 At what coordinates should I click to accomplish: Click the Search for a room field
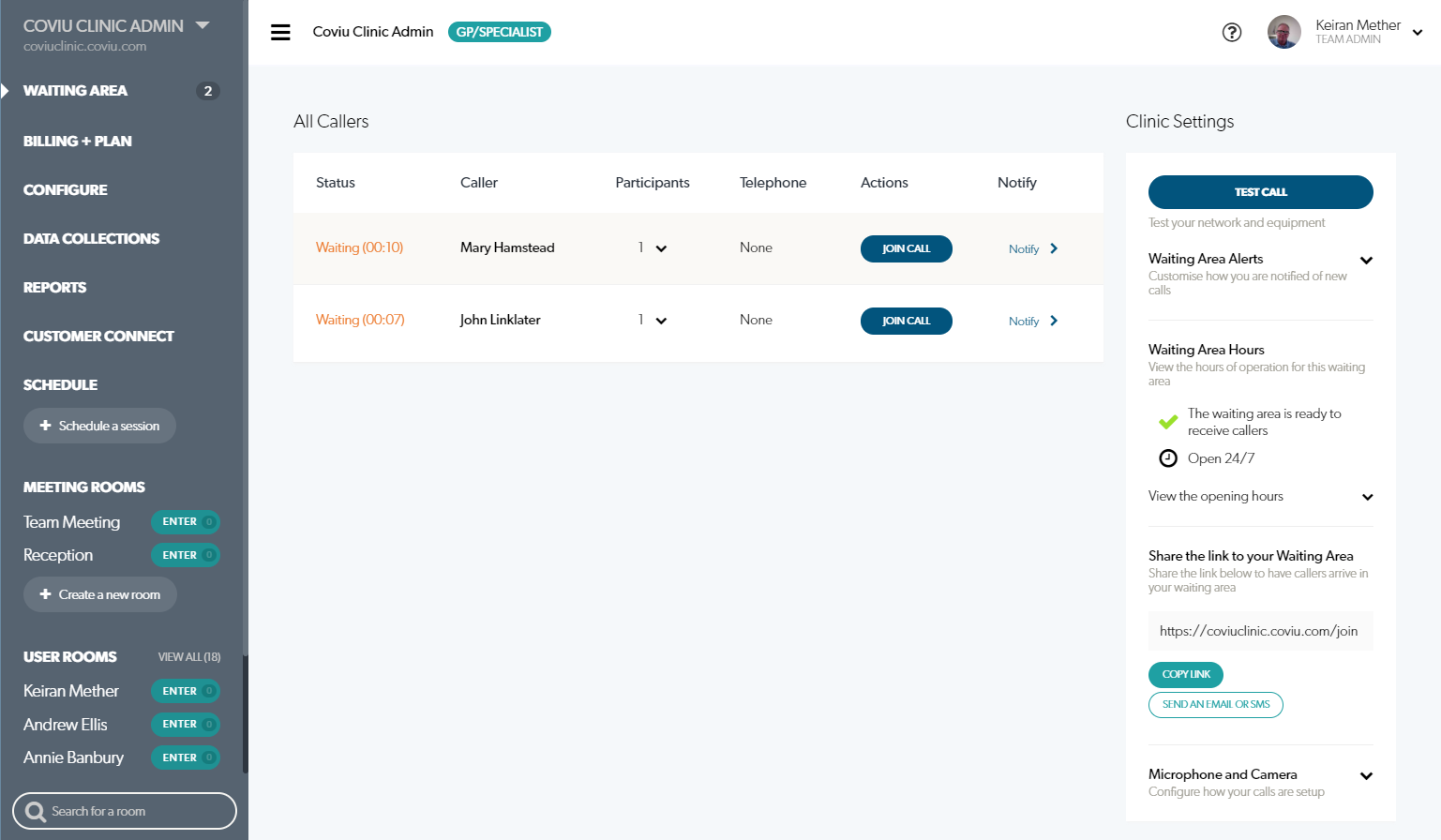pyautogui.click(x=125, y=811)
